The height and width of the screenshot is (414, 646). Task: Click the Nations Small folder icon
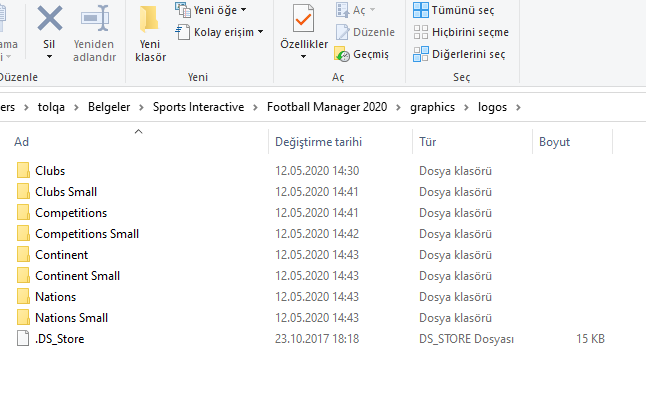23,317
